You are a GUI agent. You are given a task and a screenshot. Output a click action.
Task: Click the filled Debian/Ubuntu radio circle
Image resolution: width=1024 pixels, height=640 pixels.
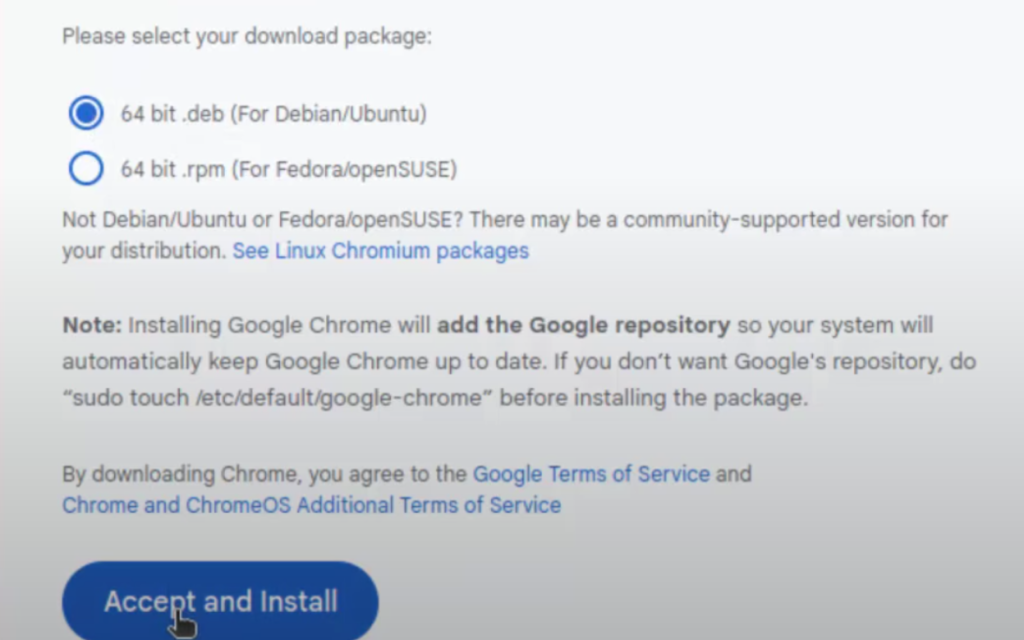tap(85, 113)
